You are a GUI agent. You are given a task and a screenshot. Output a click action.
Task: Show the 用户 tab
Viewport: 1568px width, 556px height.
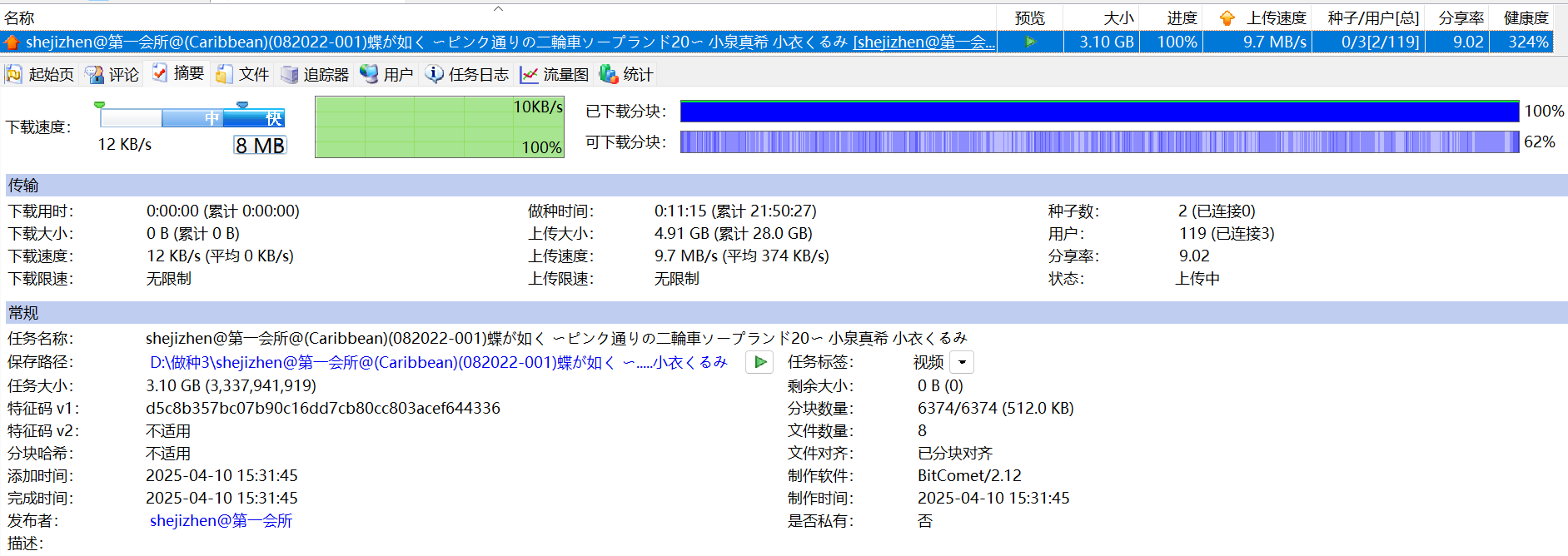tap(386, 74)
